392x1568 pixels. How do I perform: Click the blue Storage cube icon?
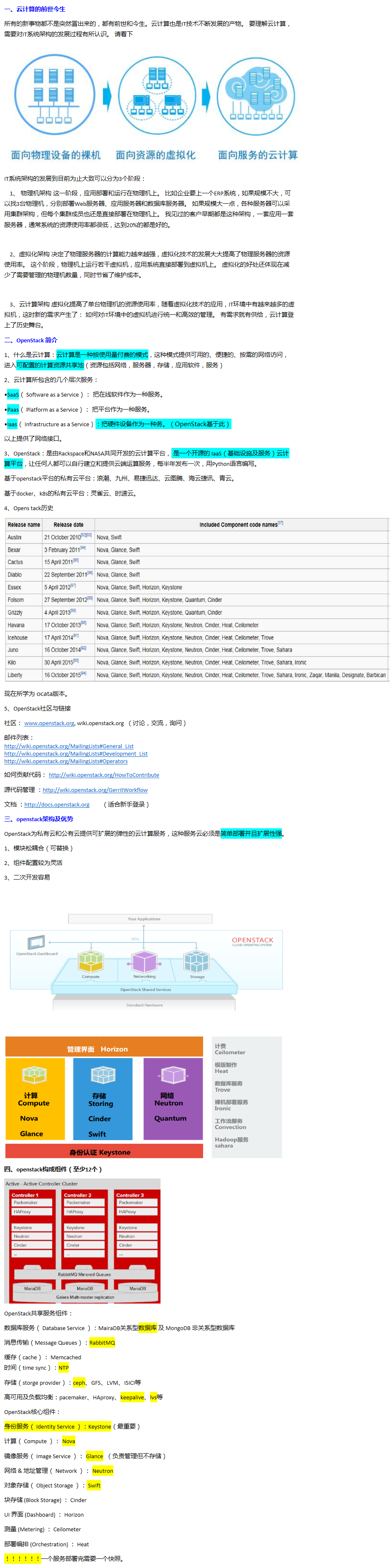(196, 962)
